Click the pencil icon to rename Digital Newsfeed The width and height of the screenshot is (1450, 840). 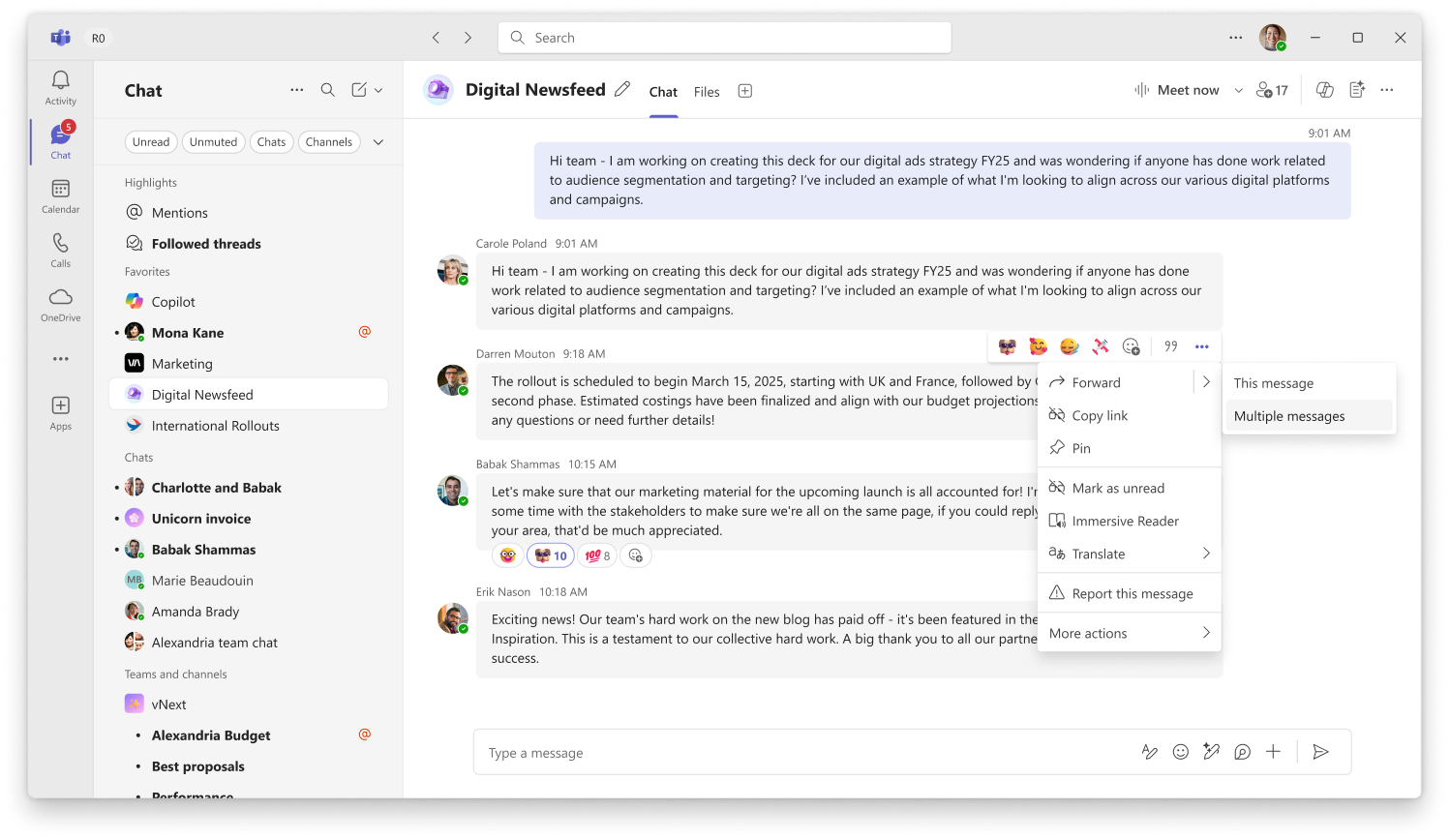click(622, 89)
